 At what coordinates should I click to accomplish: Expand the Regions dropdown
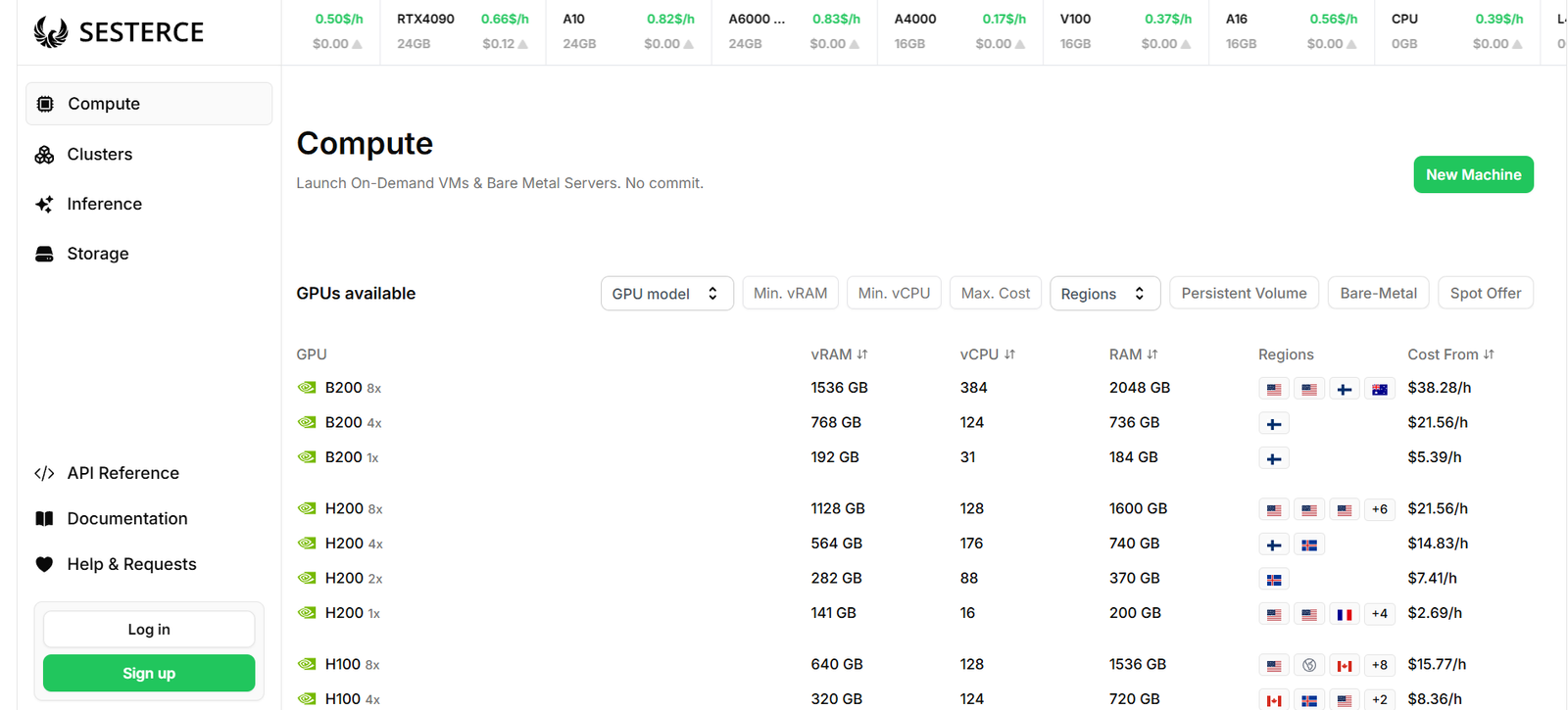(x=1104, y=294)
